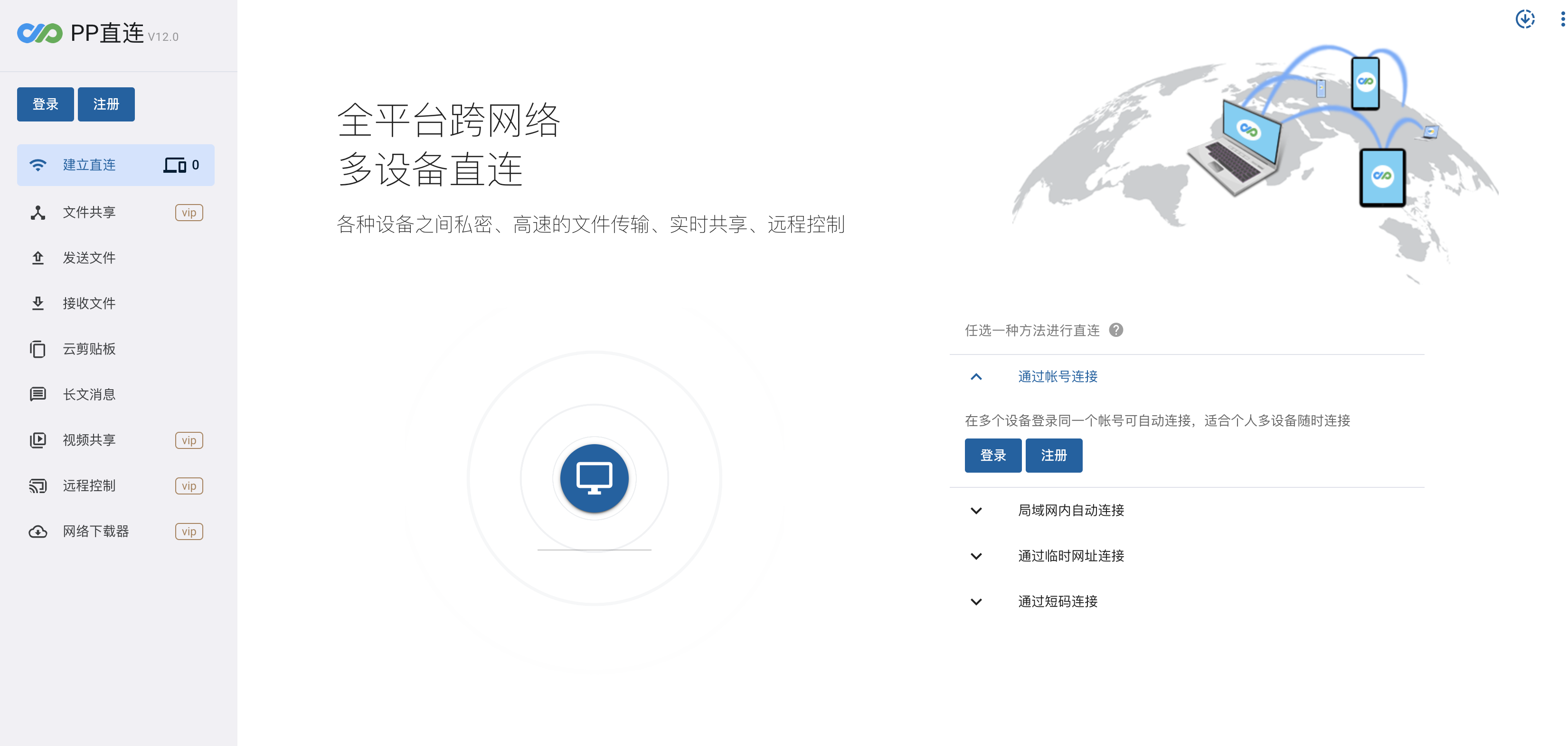Open the 接收文件 menu item
1568x746 pixels.
pyautogui.click(x=116, y=303)
